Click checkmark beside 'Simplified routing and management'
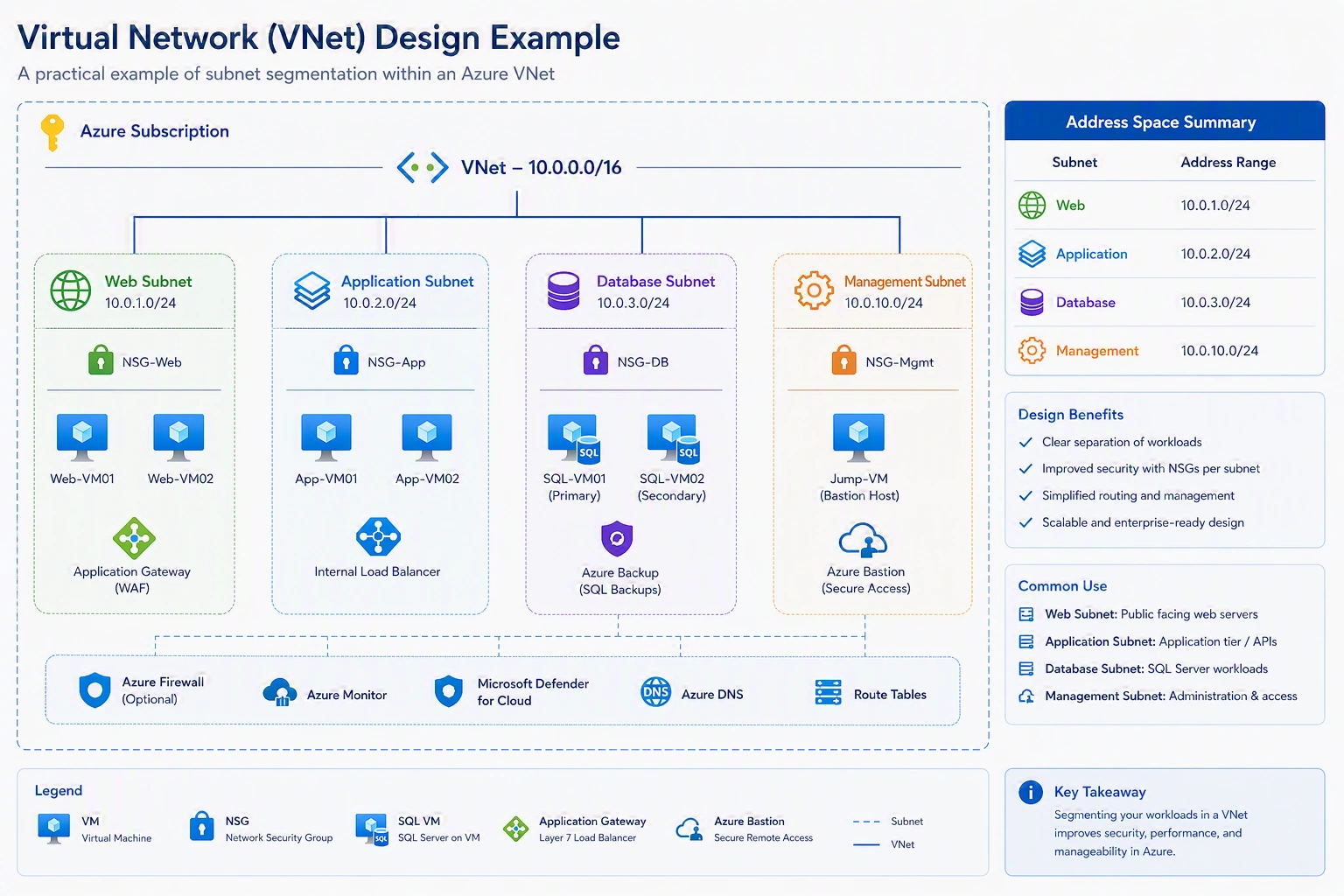Screen dimensions: 1344x896 (x=1025, y=496)
